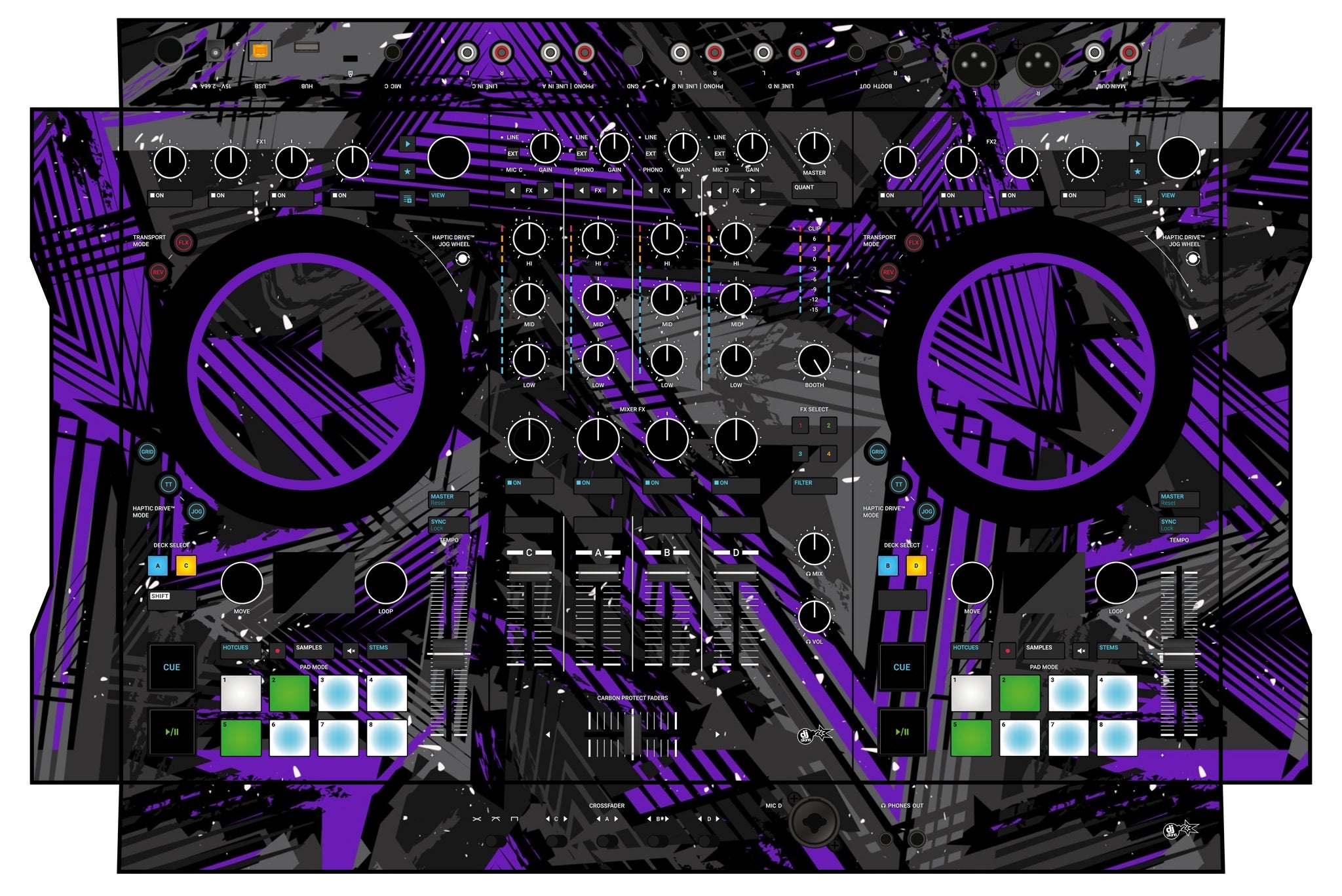Screen dimensions: 1342x896
Task: Click the left deck green pad 2
Action: (x=290, y=693)
